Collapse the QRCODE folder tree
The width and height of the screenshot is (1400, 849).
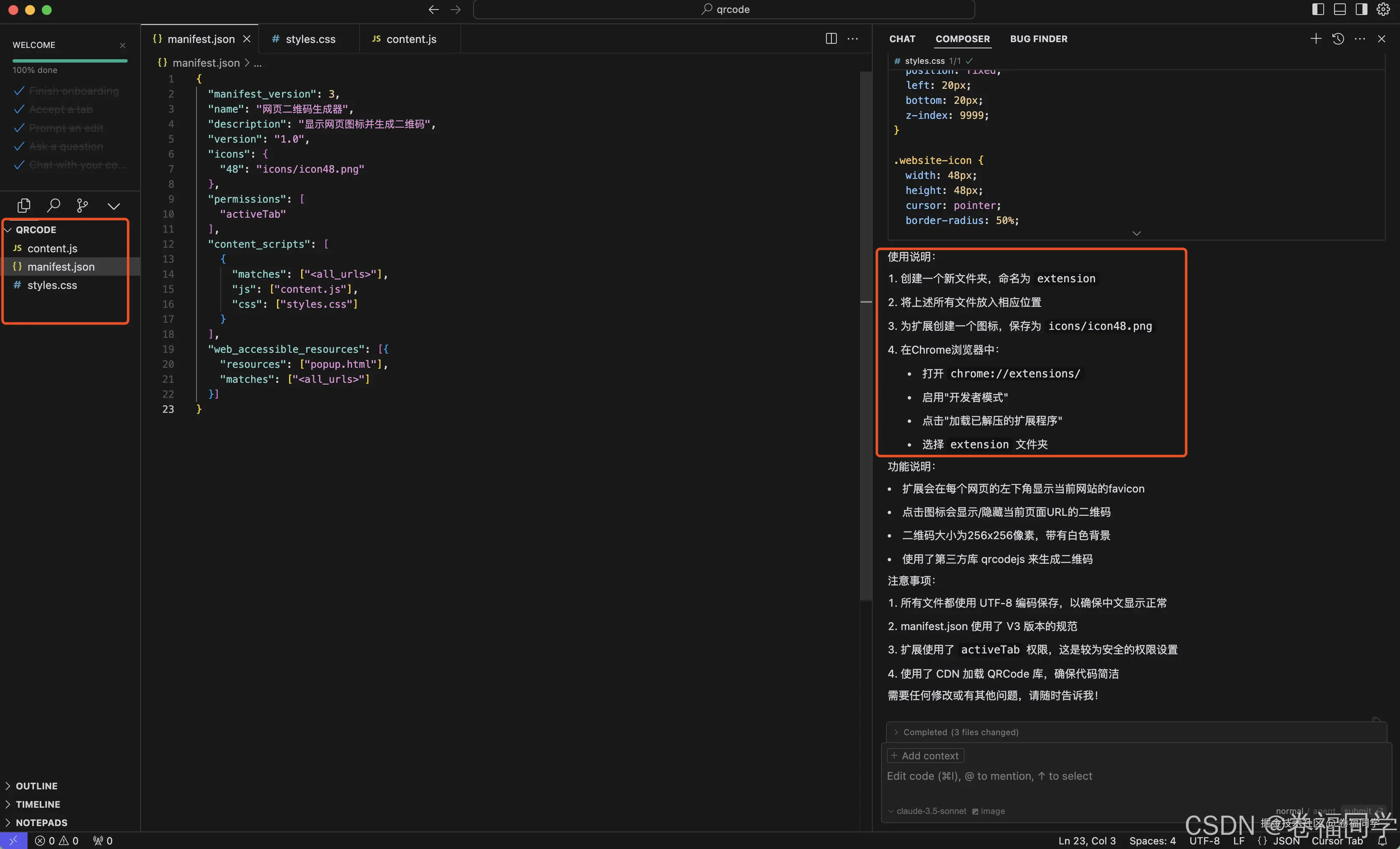pos(35,229)
